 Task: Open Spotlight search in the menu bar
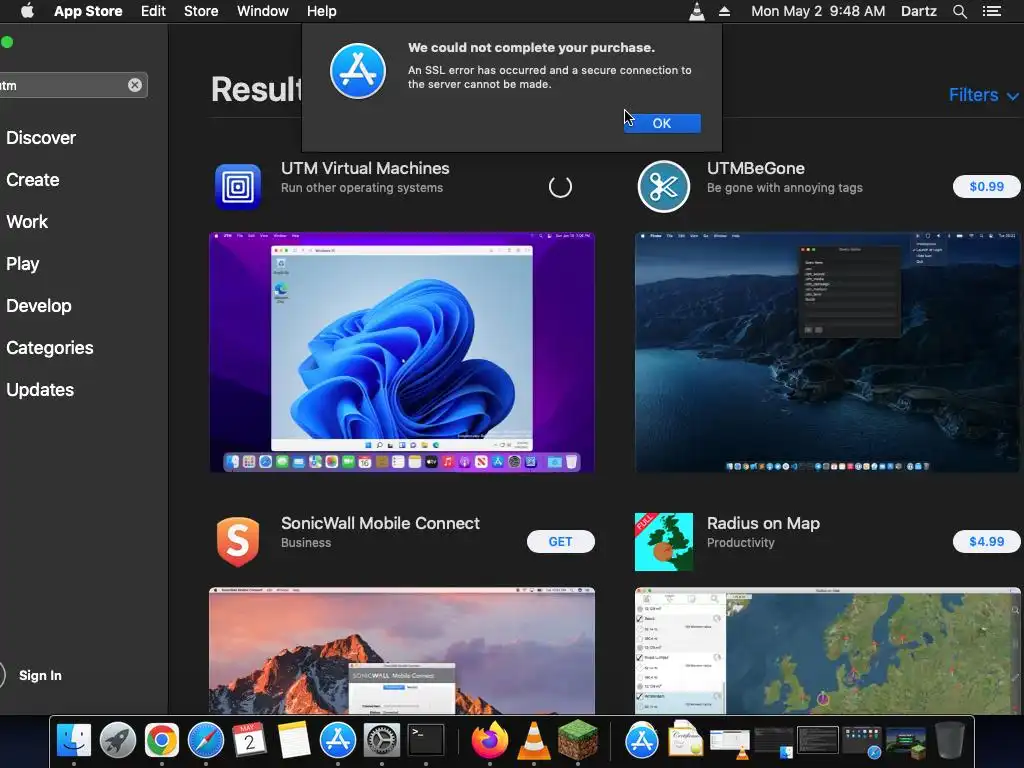coord(959,11)
